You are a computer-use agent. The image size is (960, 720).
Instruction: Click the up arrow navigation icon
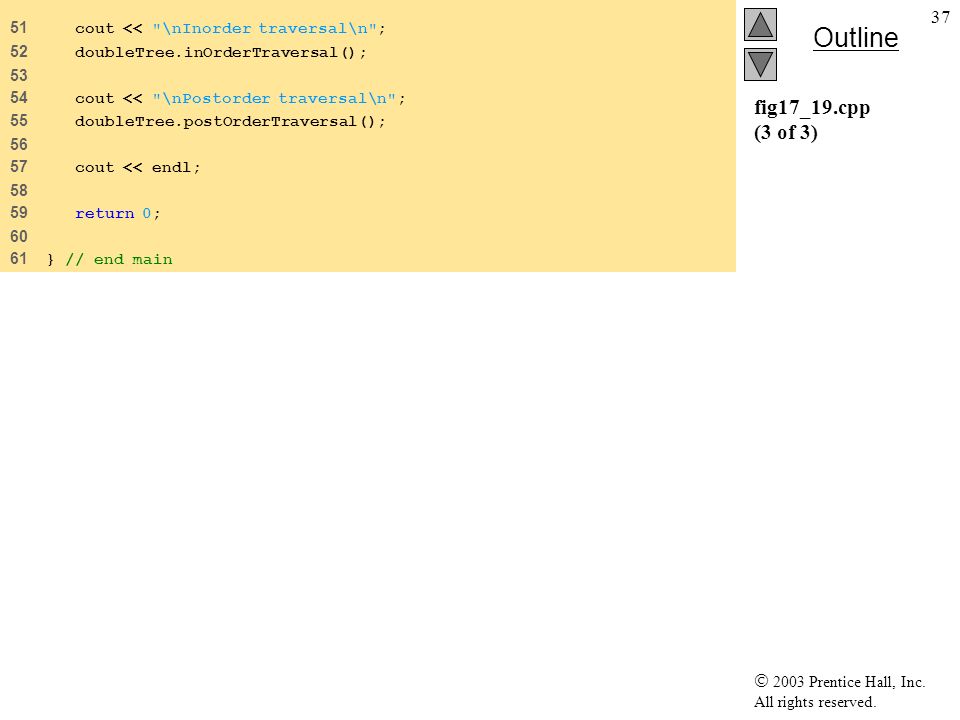click(760, 24)
